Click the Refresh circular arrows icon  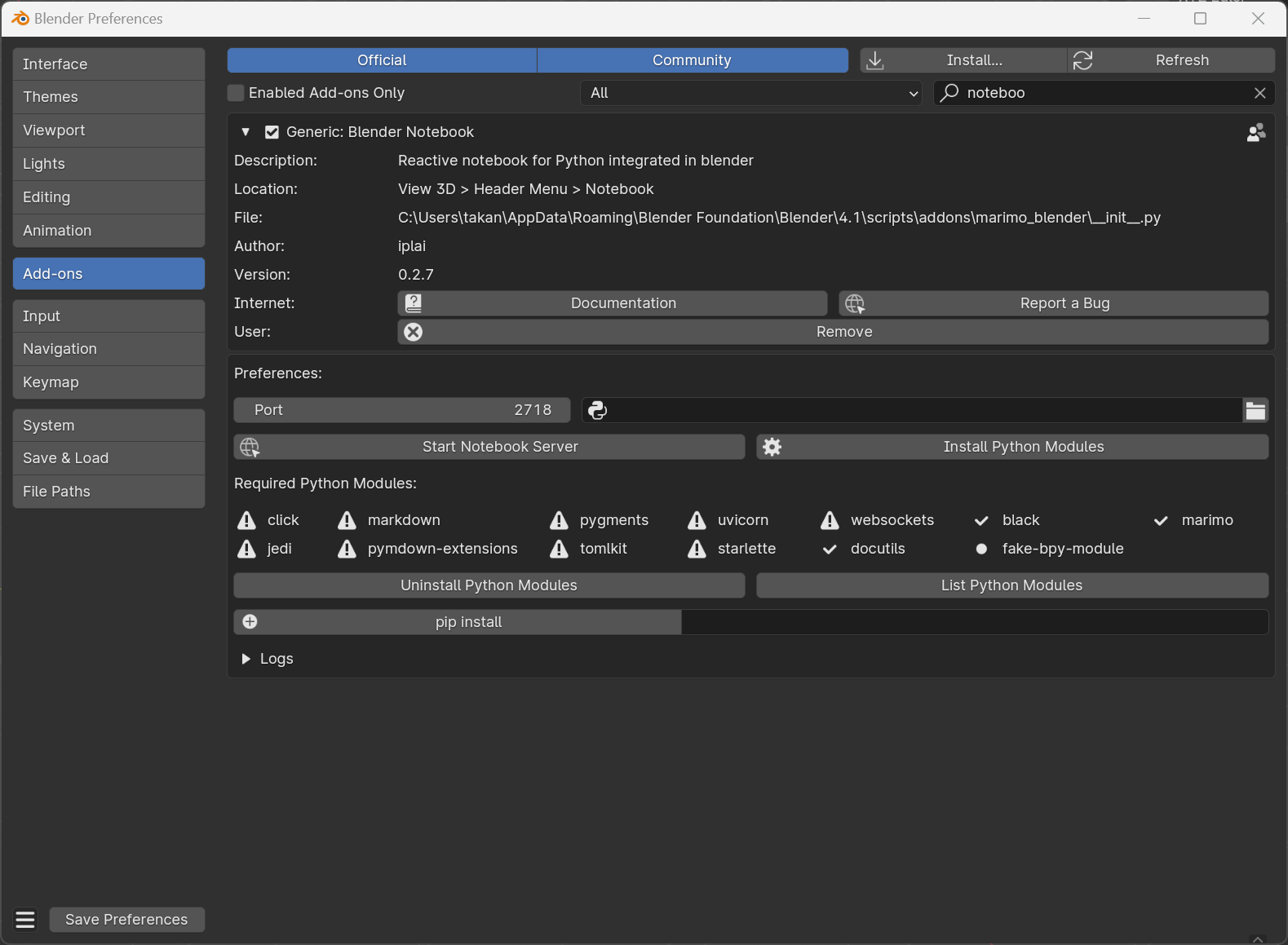pos(1082,60)
